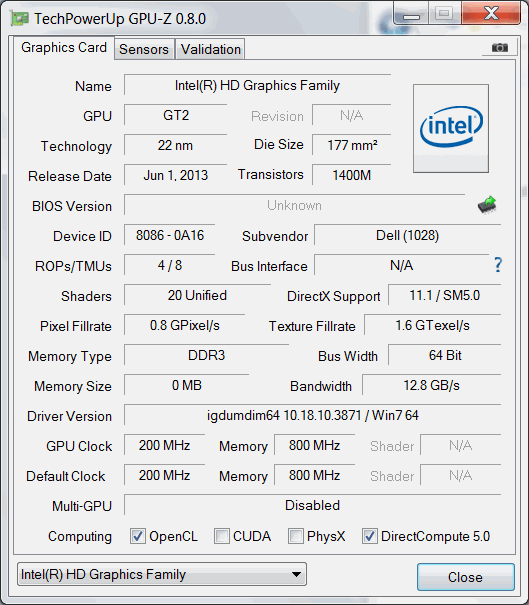Click the Bus Interface question mark

[498, 265]
